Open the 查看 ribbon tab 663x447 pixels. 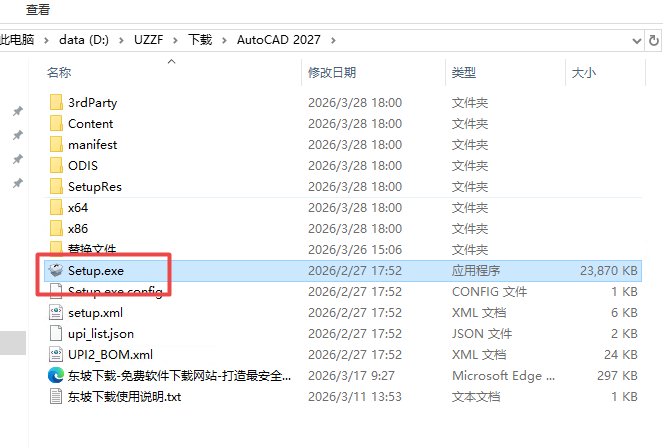pos(38,9)
